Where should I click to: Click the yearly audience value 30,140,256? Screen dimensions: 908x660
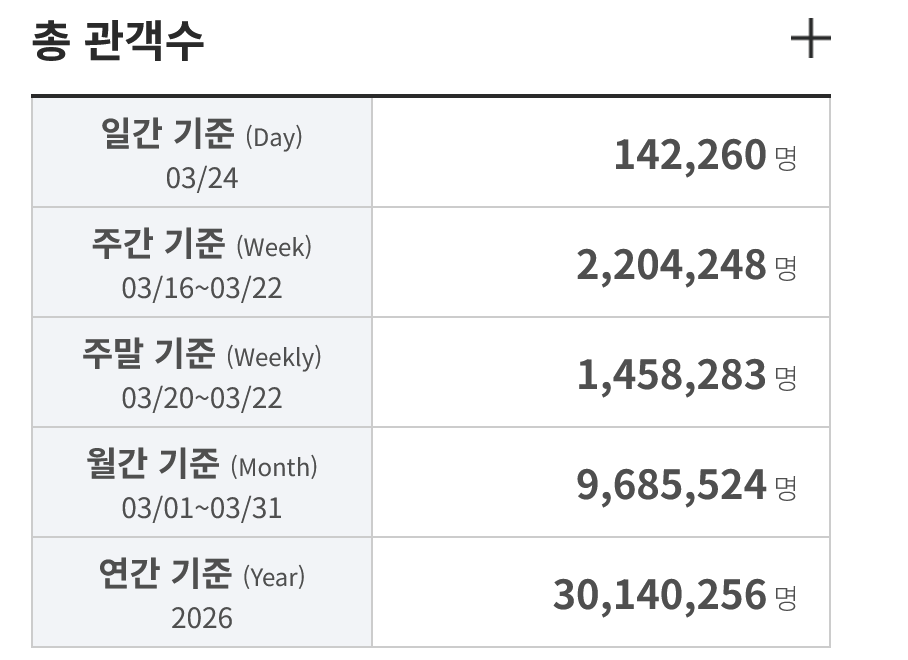coord(659,596)
